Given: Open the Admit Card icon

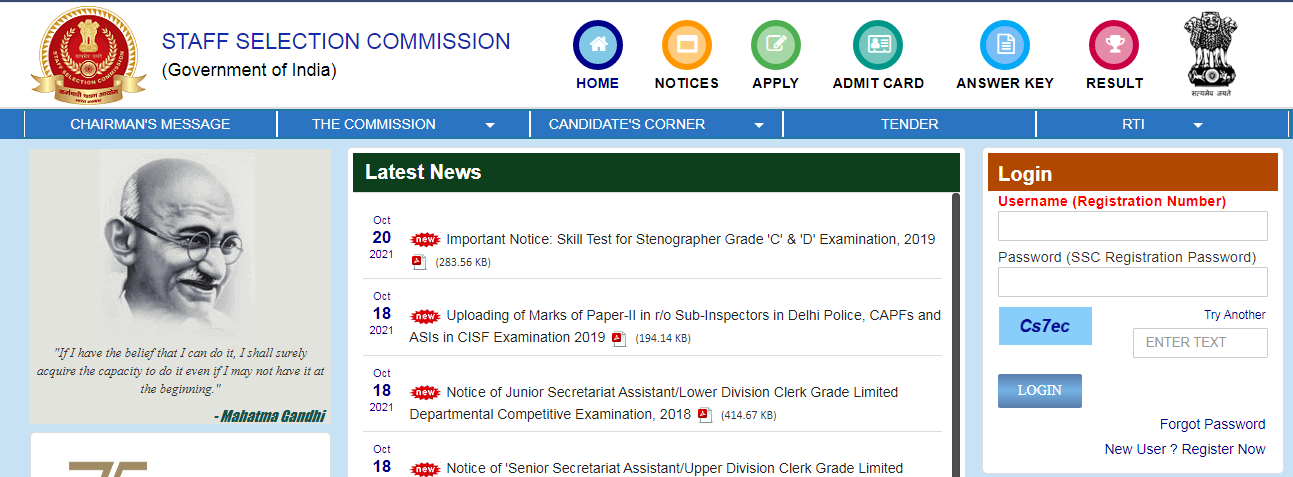Looking at the screenshot, I should [x=878, y=45].
